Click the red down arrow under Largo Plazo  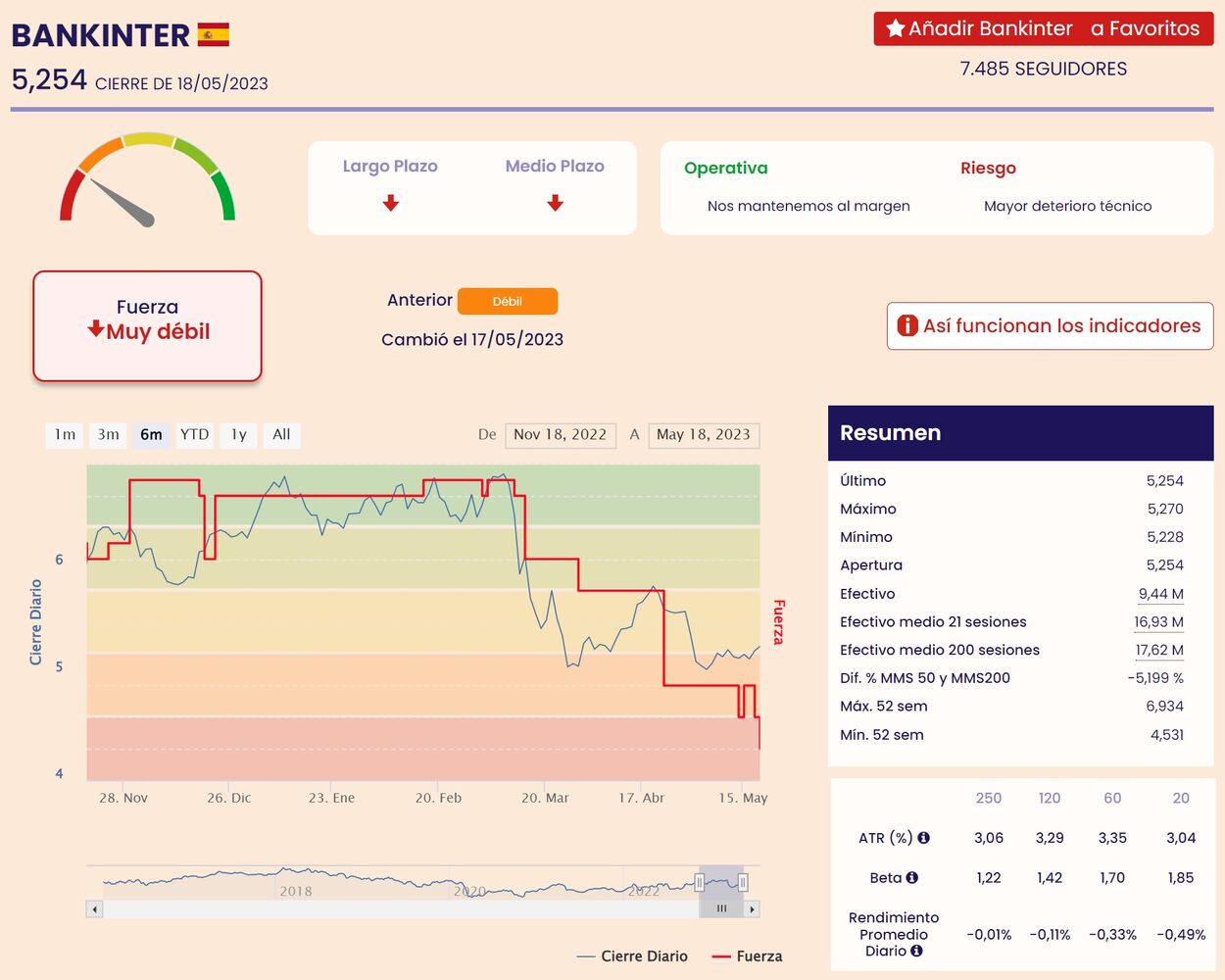point(391,203)
